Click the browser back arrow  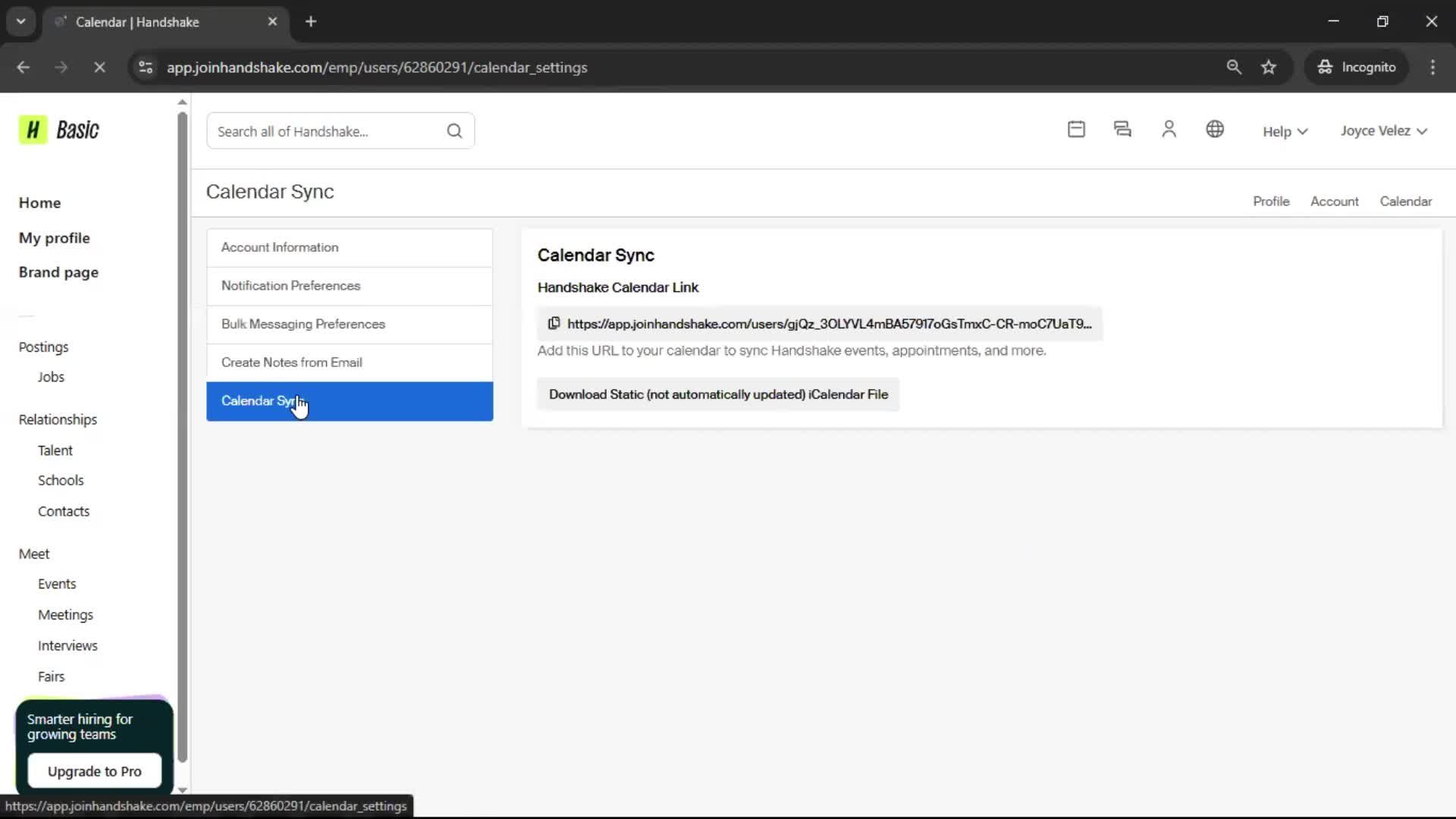click(x=23, y=67)
